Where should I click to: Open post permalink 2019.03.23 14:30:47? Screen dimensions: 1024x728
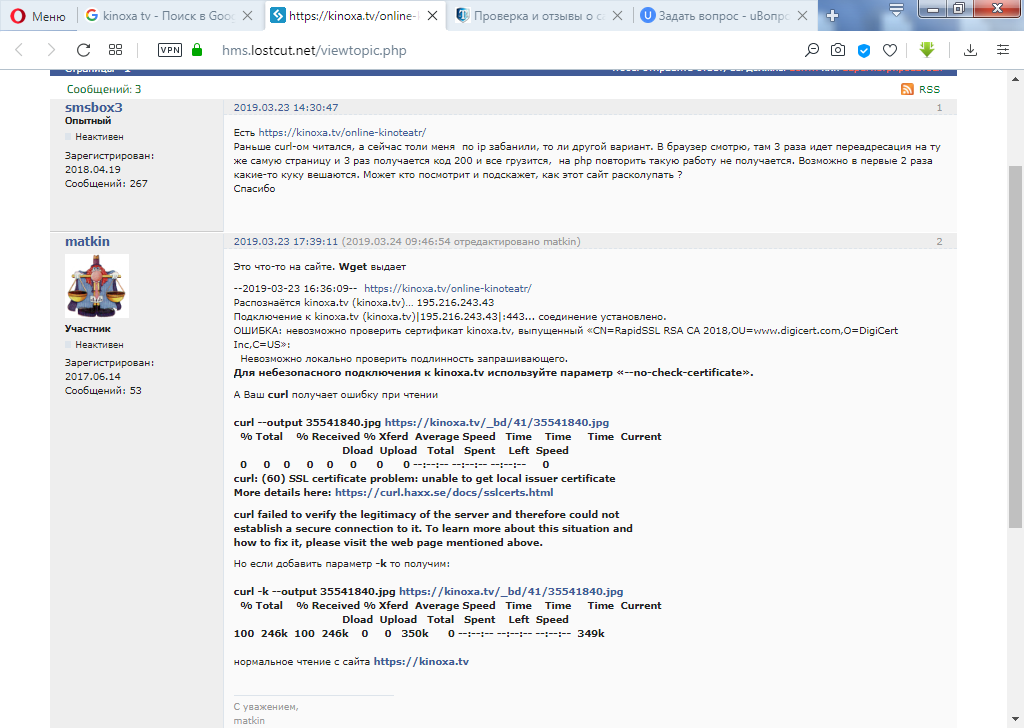coord(286,107)
